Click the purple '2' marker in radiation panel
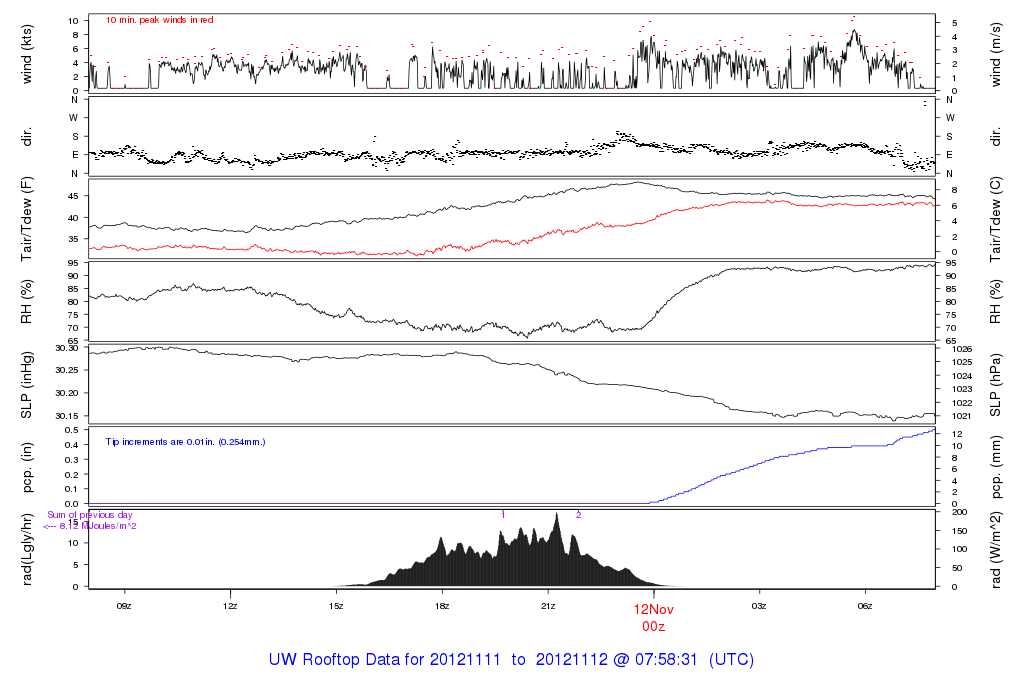1024x700 pixels. pos(579,515)
